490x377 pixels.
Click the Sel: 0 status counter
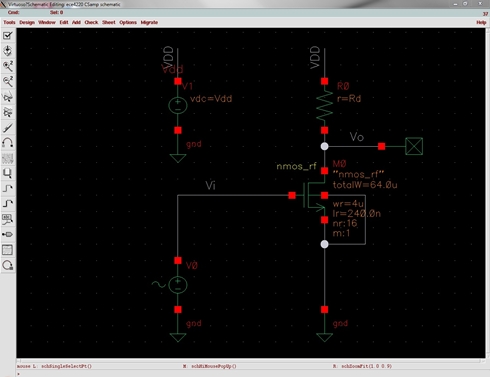[57, 12]
